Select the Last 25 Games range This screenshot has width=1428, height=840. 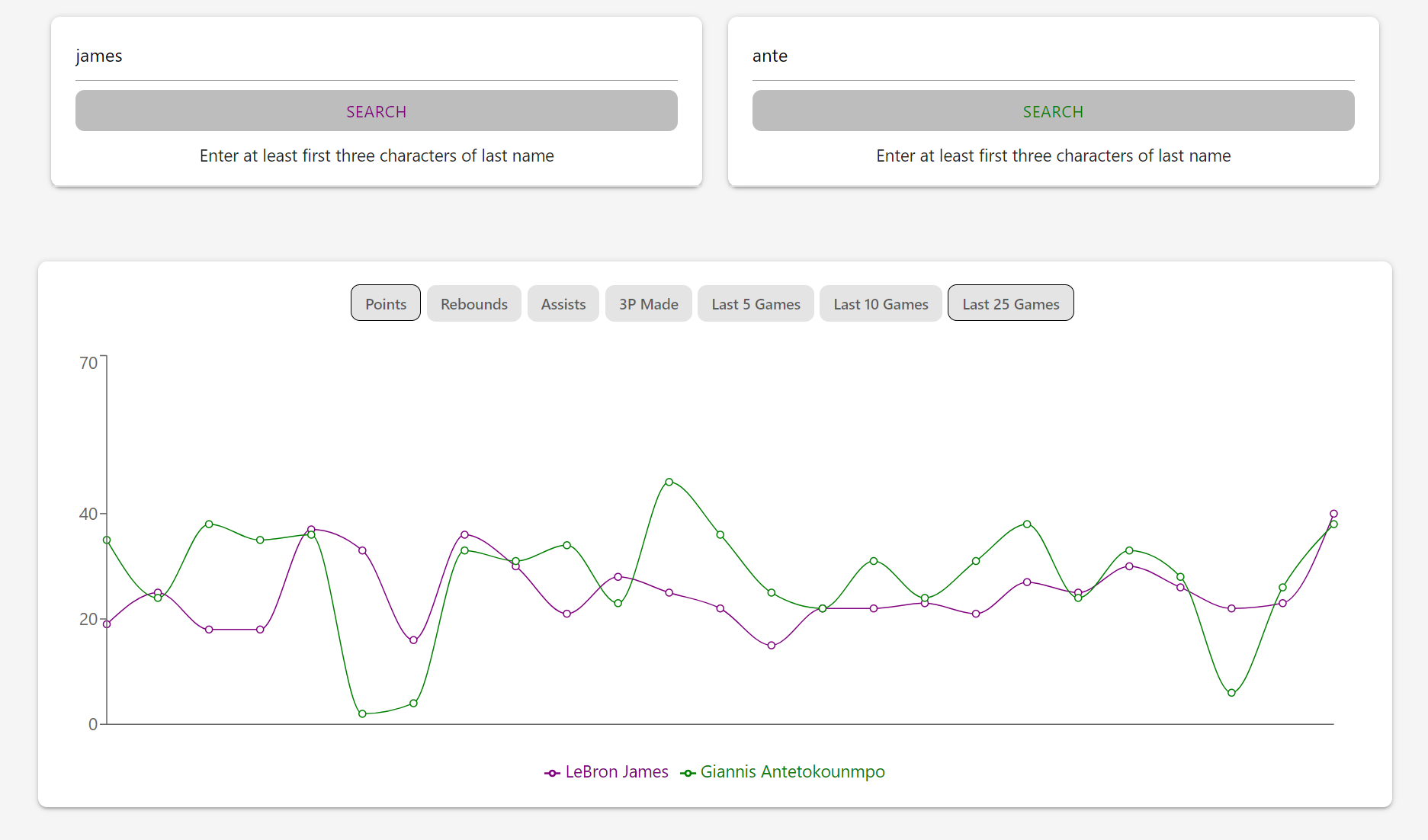(1010, 303)
